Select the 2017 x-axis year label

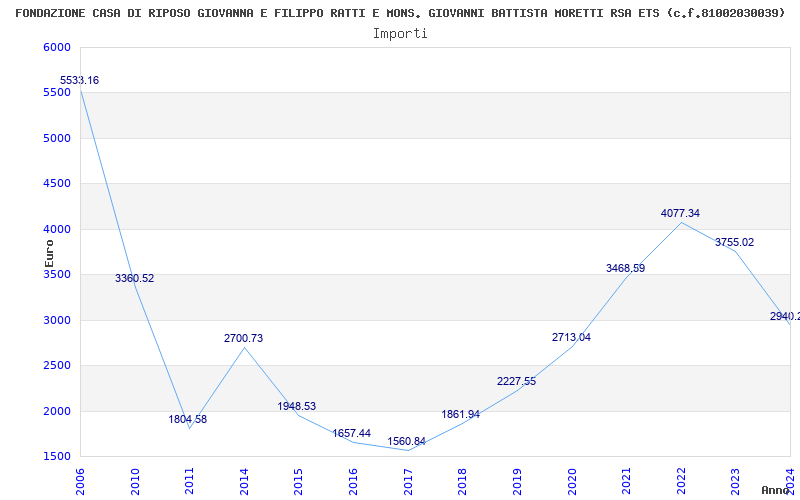pos(408,482)
